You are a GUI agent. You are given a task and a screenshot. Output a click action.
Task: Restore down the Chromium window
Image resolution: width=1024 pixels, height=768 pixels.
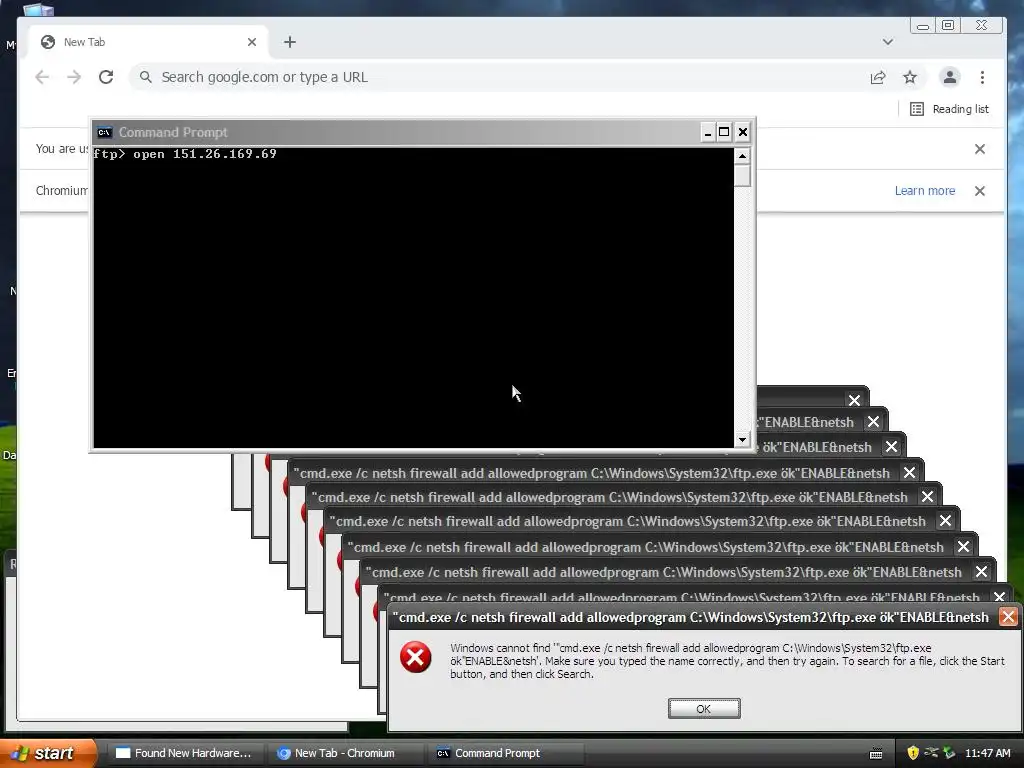(948, 25)
